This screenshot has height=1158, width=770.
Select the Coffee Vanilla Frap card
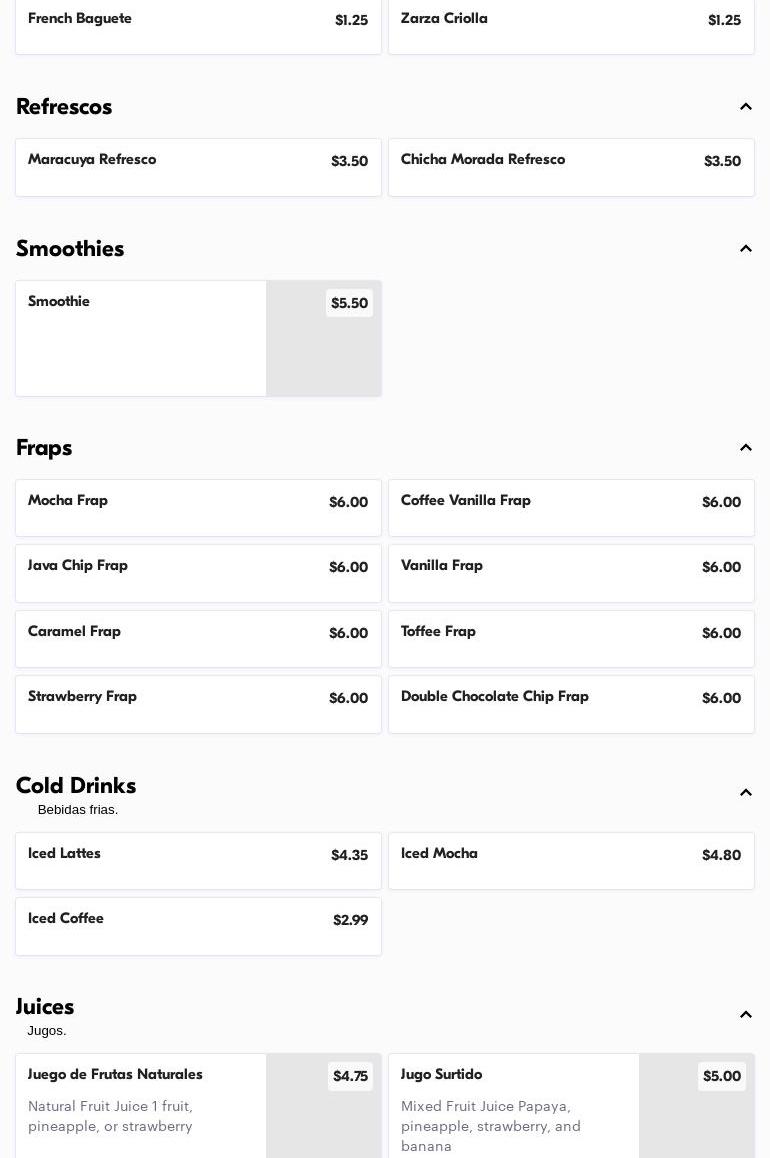pos(571,508)
